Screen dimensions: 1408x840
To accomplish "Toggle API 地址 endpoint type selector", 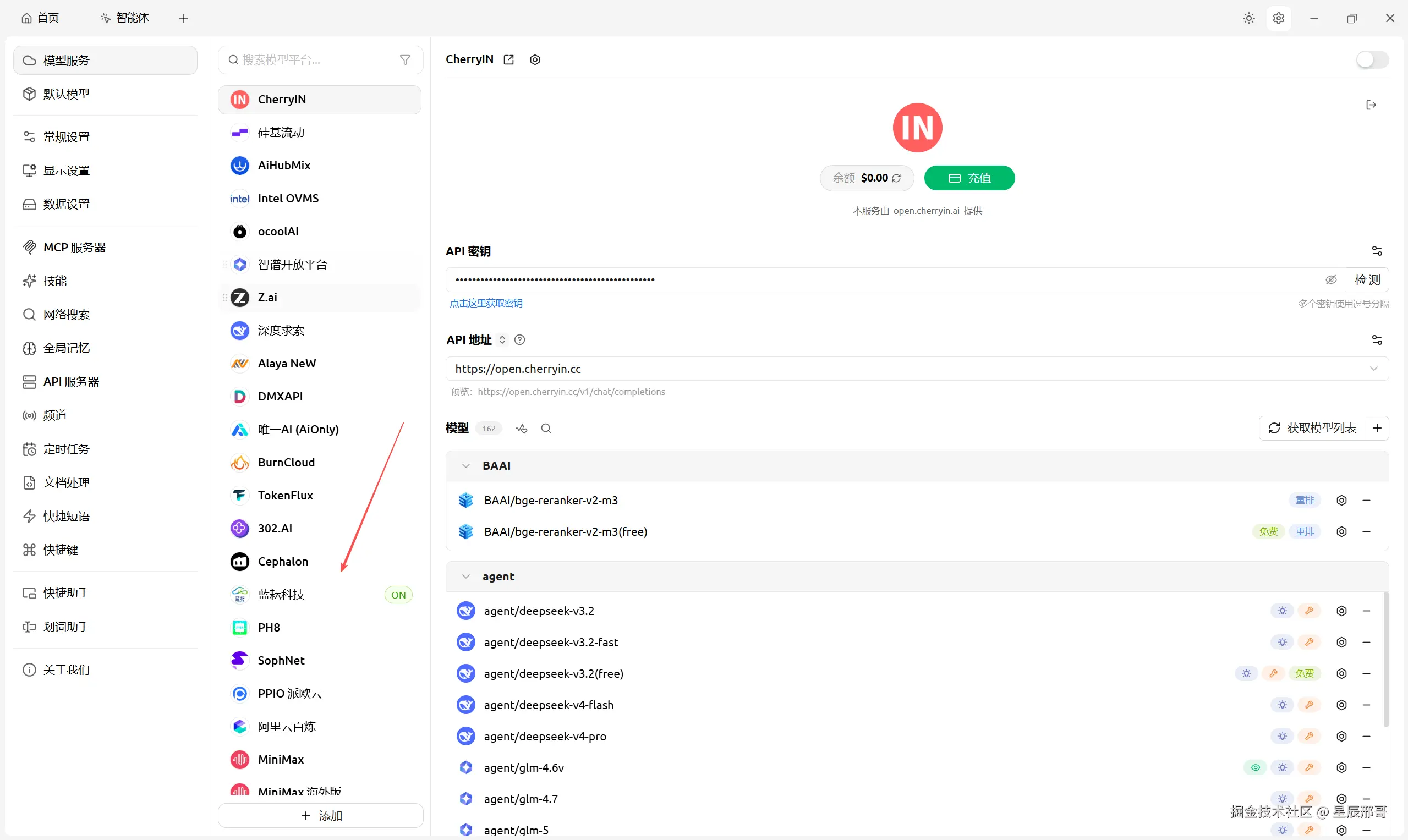I will [502, 339].
